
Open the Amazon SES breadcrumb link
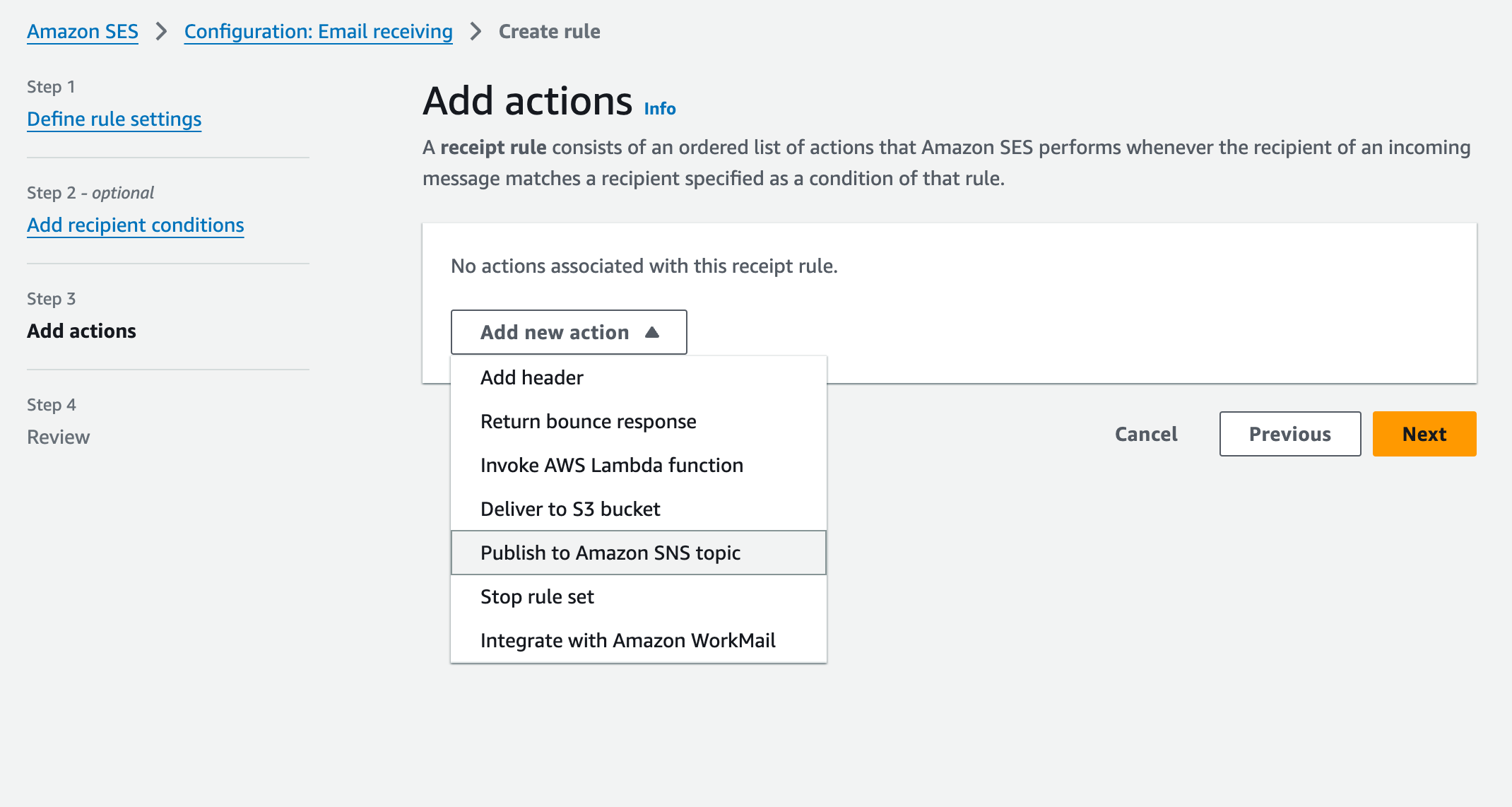pos(82,31)
